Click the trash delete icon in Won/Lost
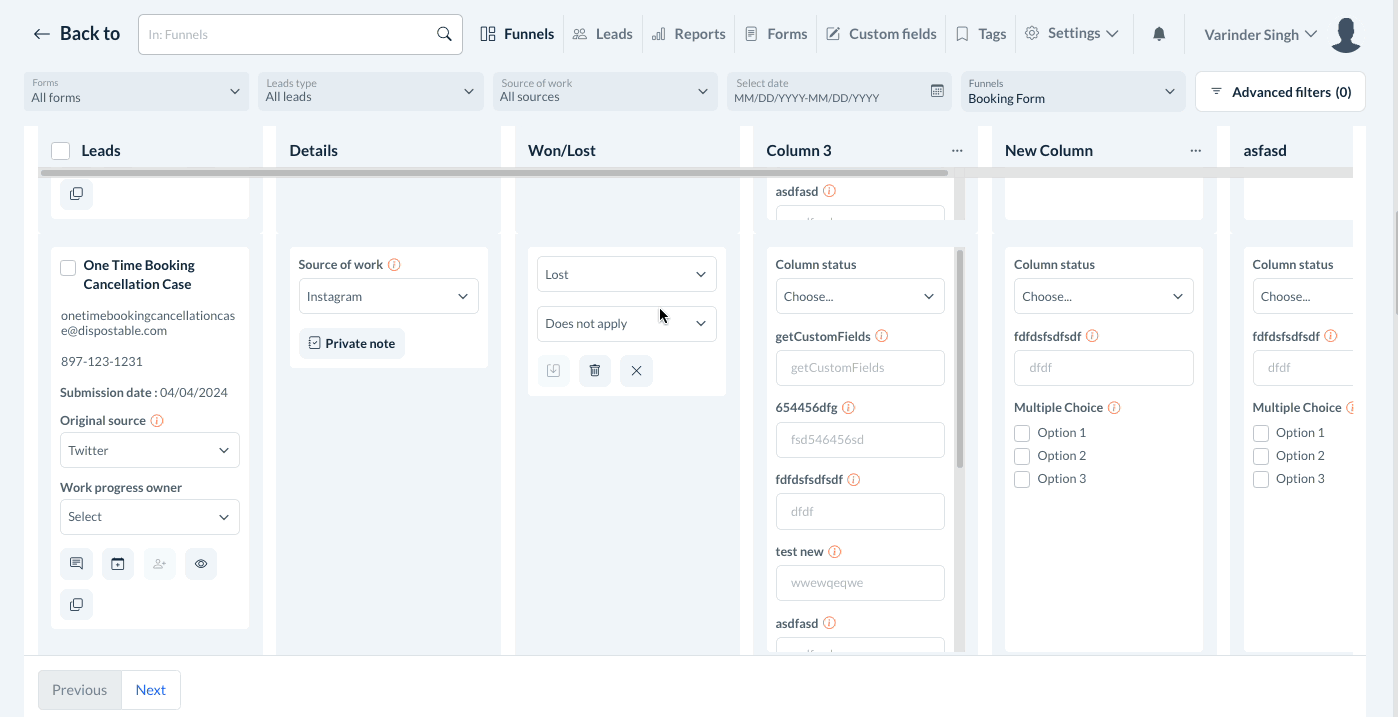 point(595,371)
